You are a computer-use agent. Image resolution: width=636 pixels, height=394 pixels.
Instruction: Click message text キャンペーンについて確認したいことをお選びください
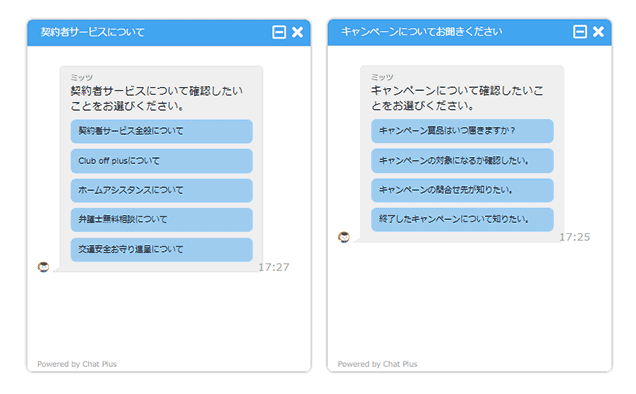(x=457, y=98)
